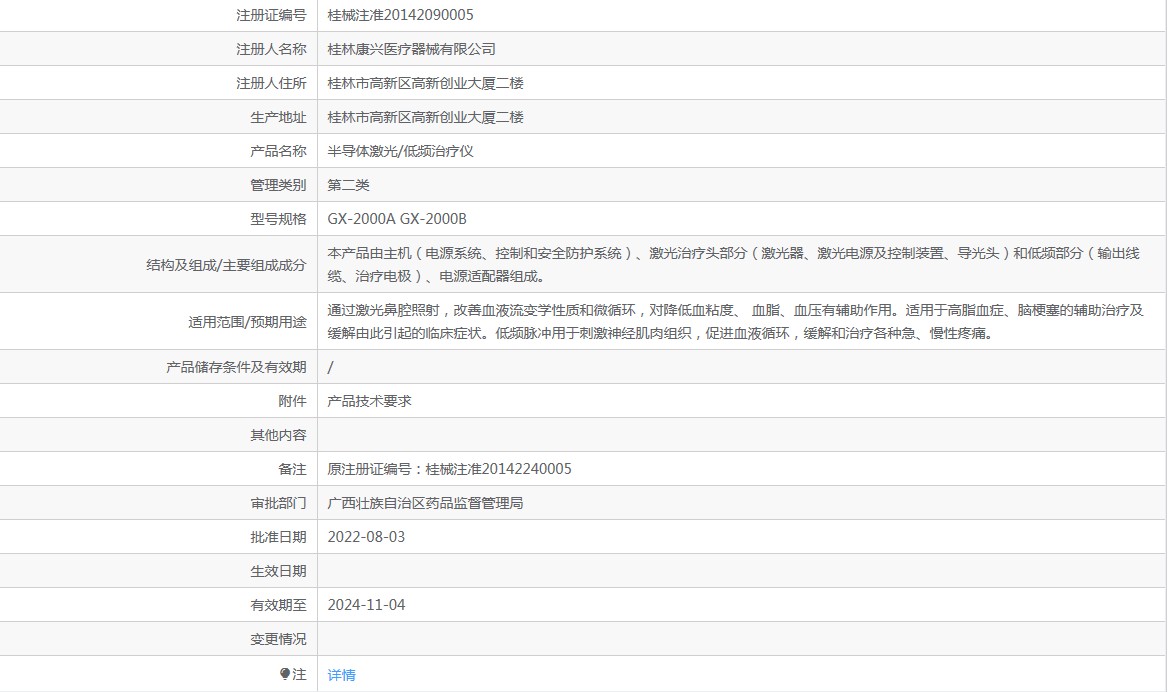
Task: Select registrant name 桂林康兴医疗器械有限公司
Action: [x=411, y=49]
